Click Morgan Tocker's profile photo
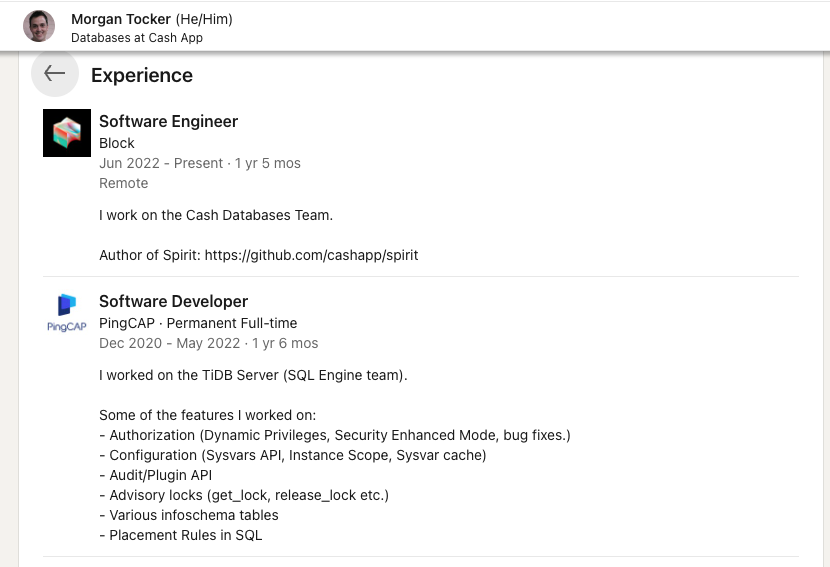The width and height of the screenshot is (830, 567). (x=39, y=26)
